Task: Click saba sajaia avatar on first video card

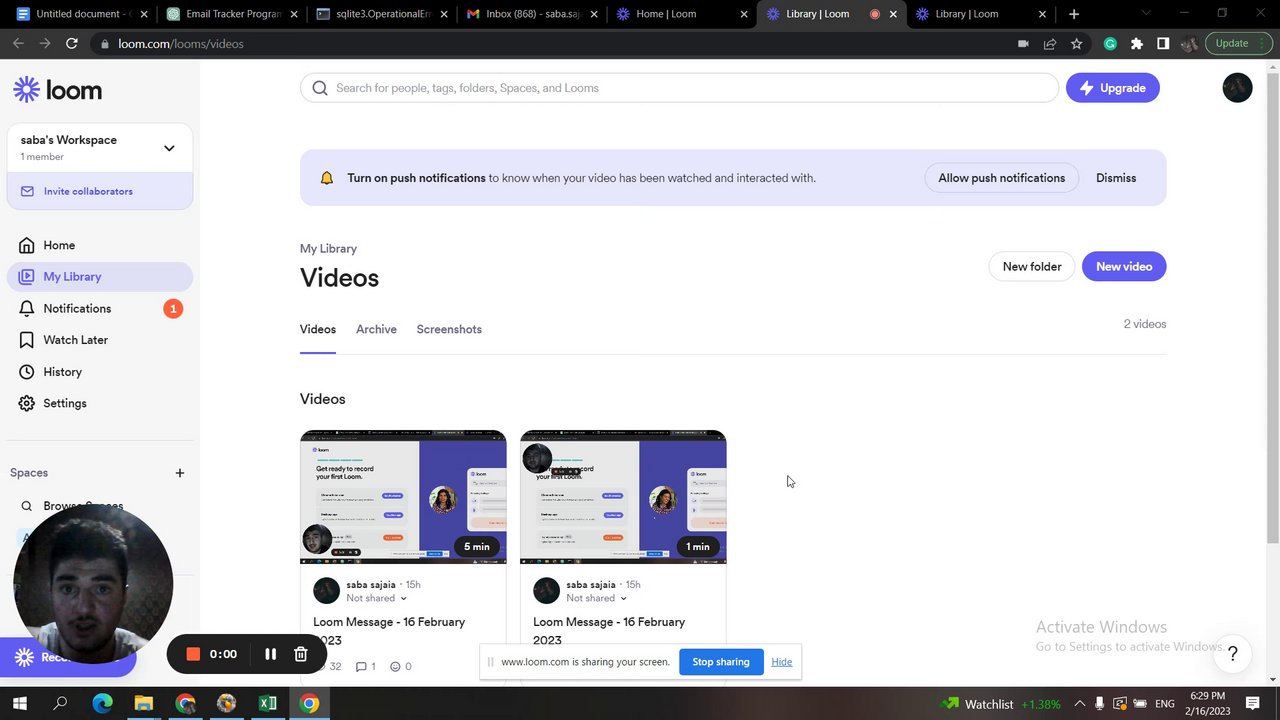Action: click(326, 591)
